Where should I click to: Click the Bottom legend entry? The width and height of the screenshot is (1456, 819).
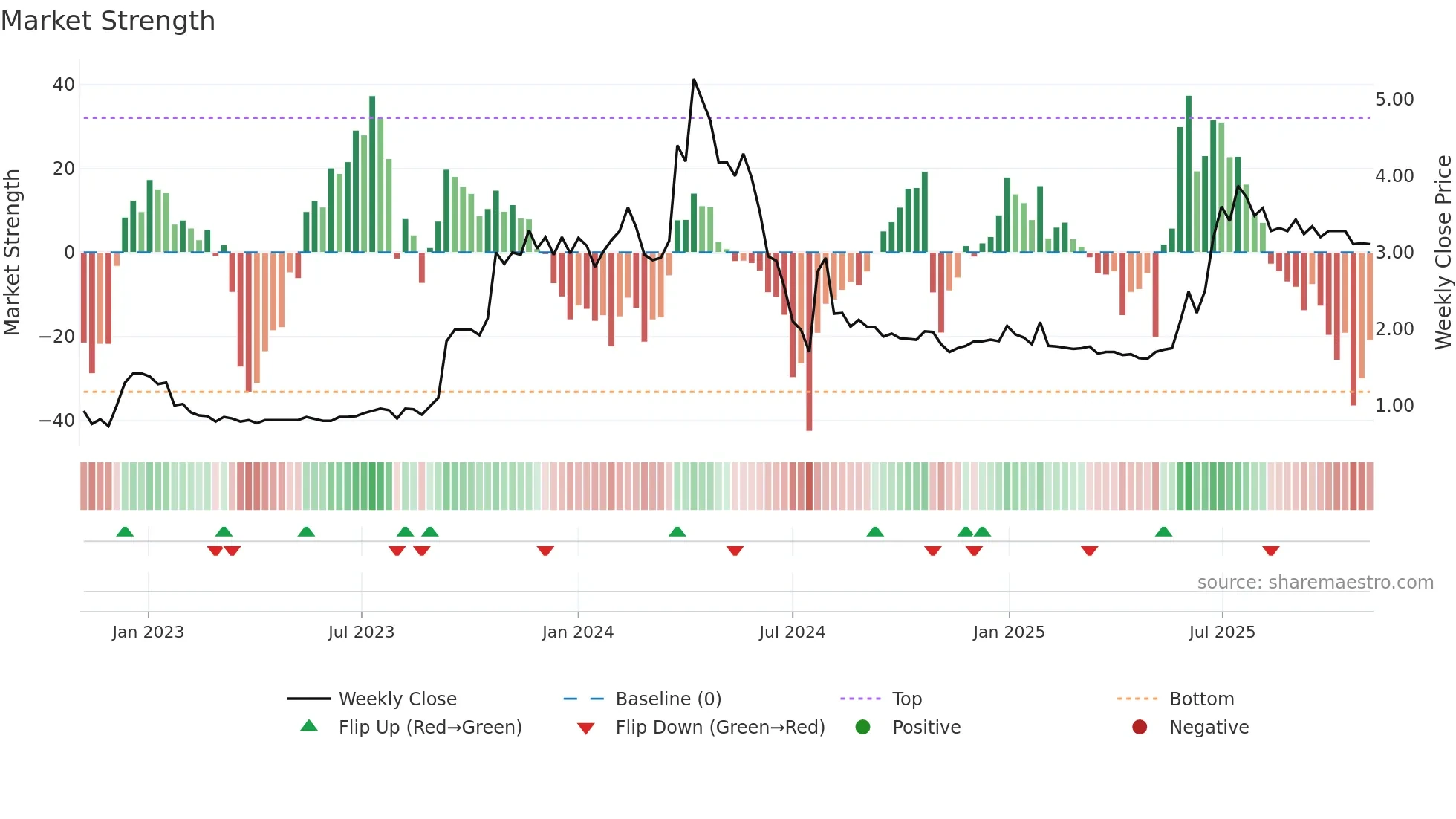1201,699
